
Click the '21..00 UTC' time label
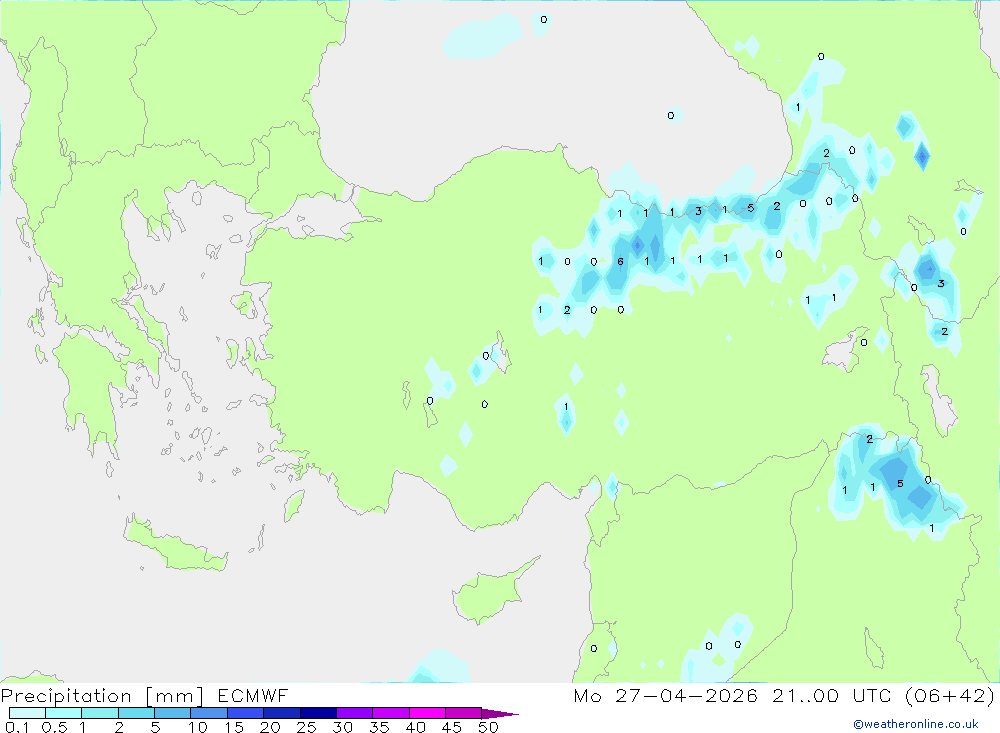pyautogui.click(x=834, y=695)
